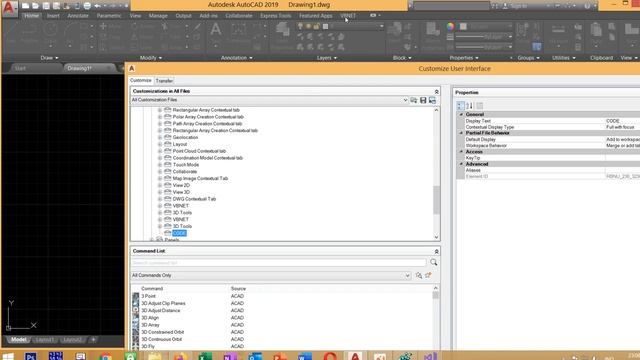The height and width of the screenshot is (360, 640).
Task: Click the object color wheel in Properties panel
Action: point(450,26)
